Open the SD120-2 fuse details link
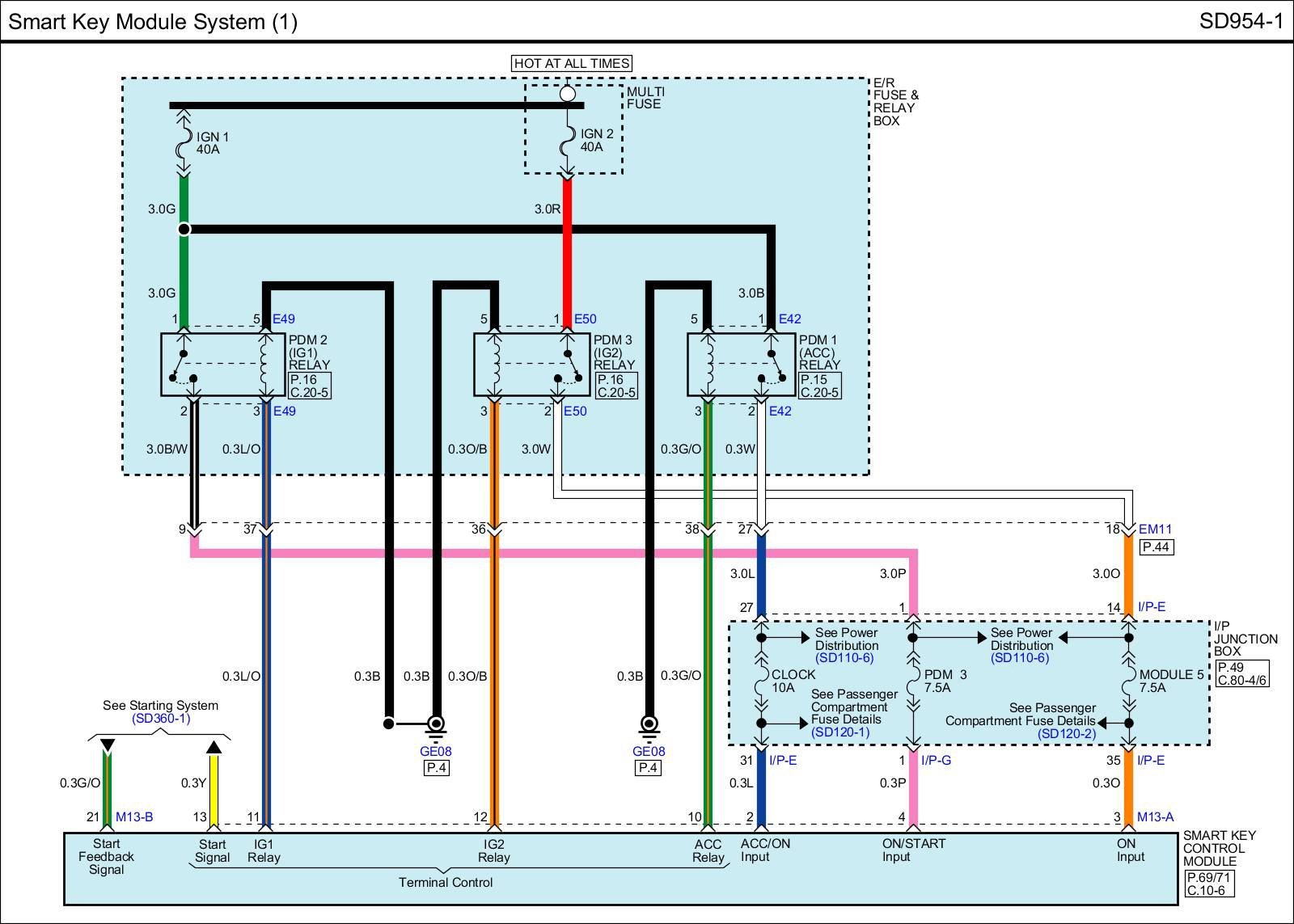 pyautogui.click(x=1066, y=734)
